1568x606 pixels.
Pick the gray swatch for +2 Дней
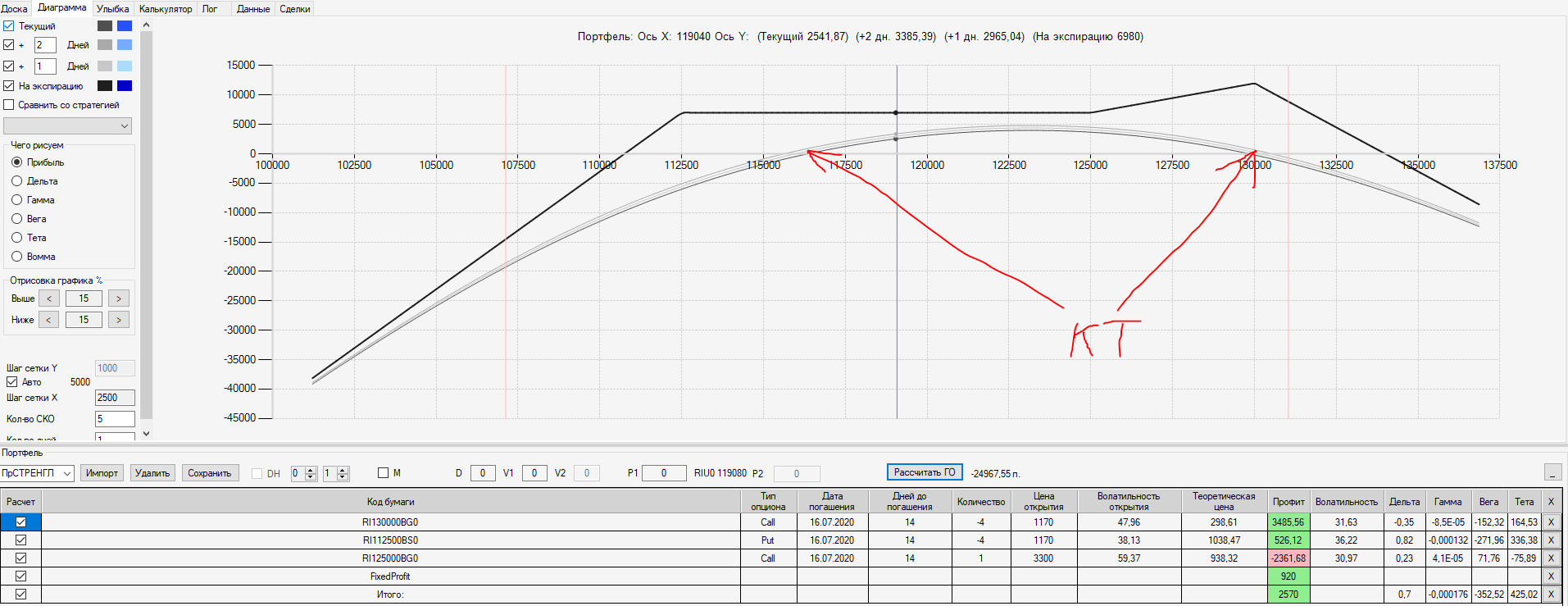105,45
